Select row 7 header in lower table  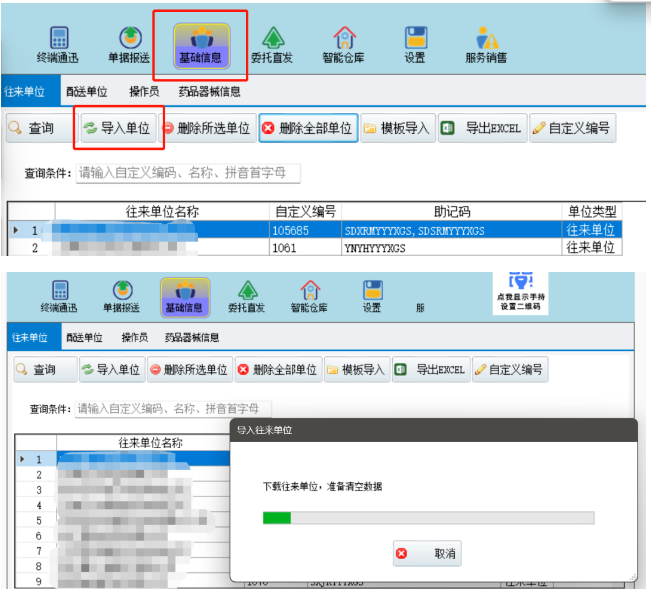point(37,551)
